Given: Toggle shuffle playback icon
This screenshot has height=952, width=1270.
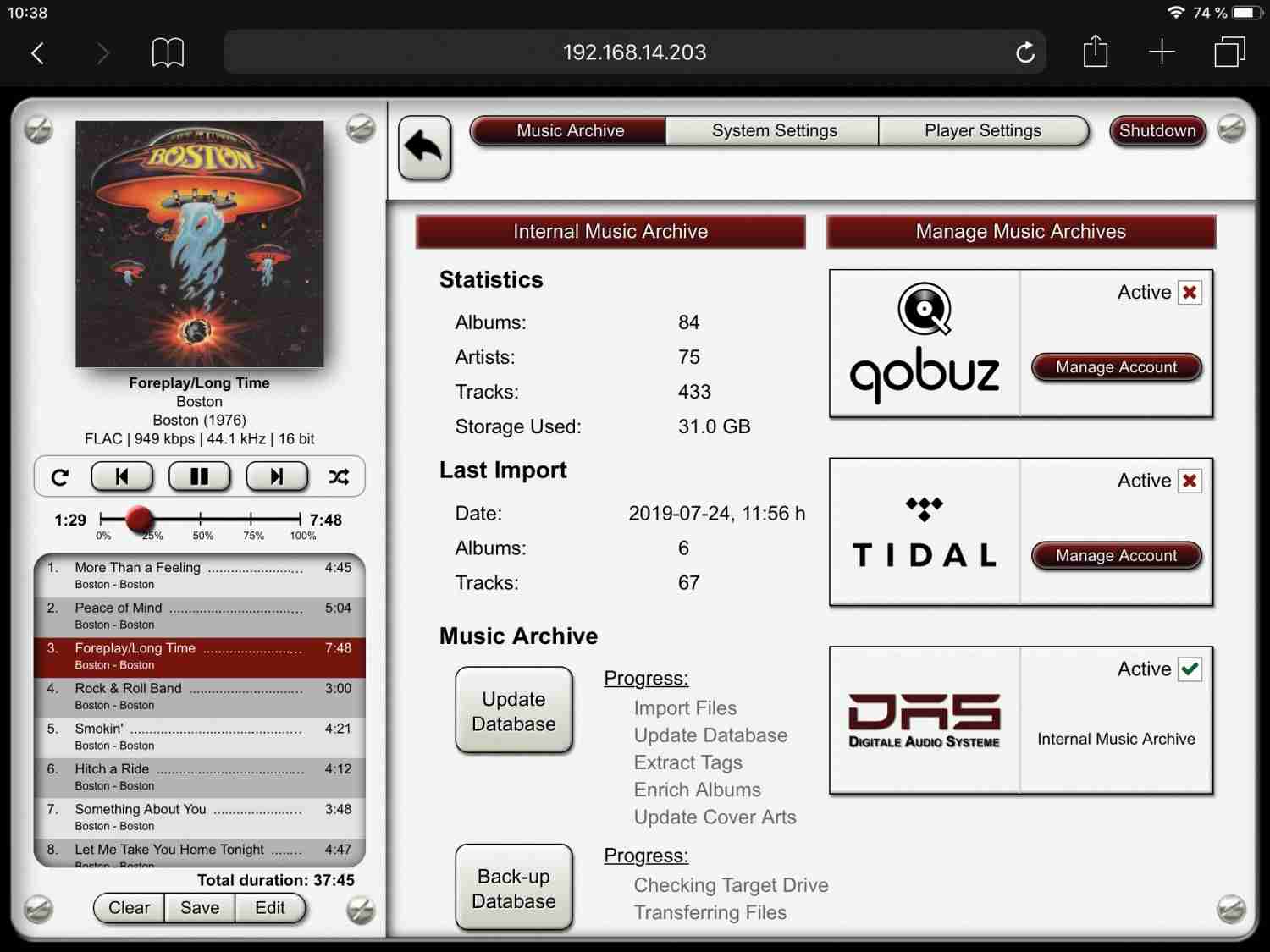Looking at the screenshot, I should [x=339, y=477].
